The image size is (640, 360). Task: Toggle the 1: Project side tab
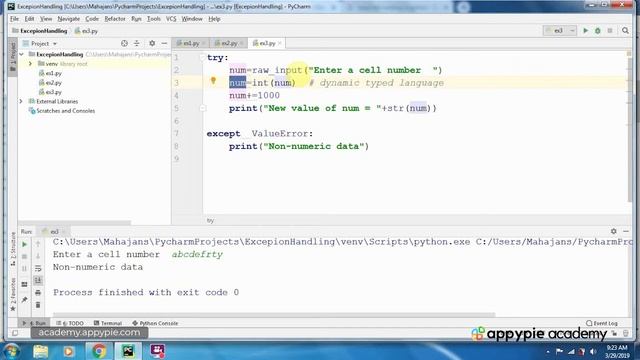point(13,58)
